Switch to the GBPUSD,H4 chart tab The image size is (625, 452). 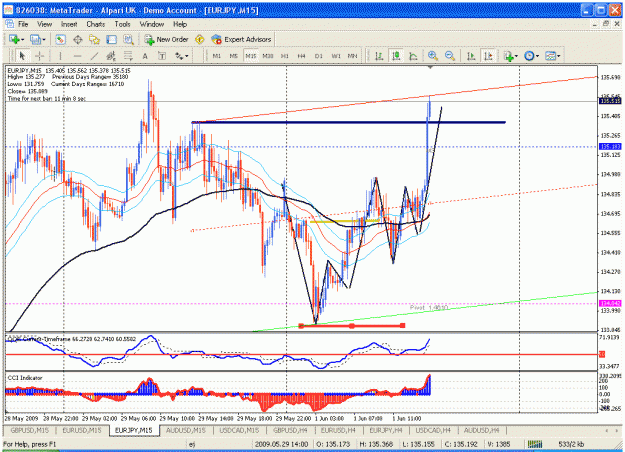pyautogui.click(x=290, y=430)
